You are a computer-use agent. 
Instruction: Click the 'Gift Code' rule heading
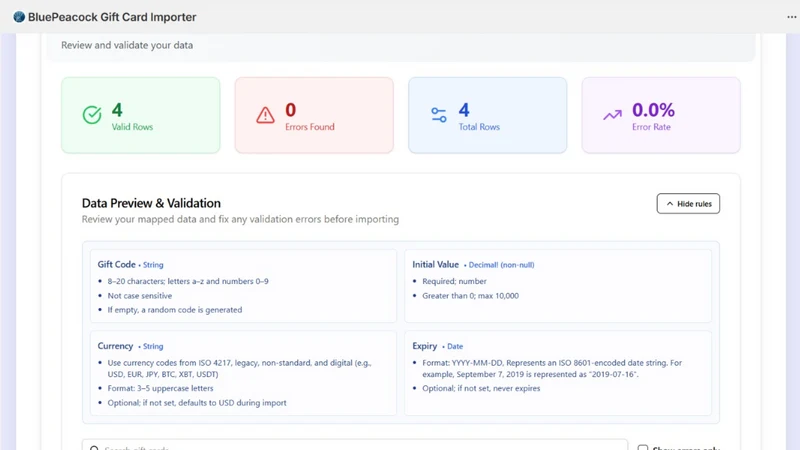pyautogui.click(x=116, y=264)
